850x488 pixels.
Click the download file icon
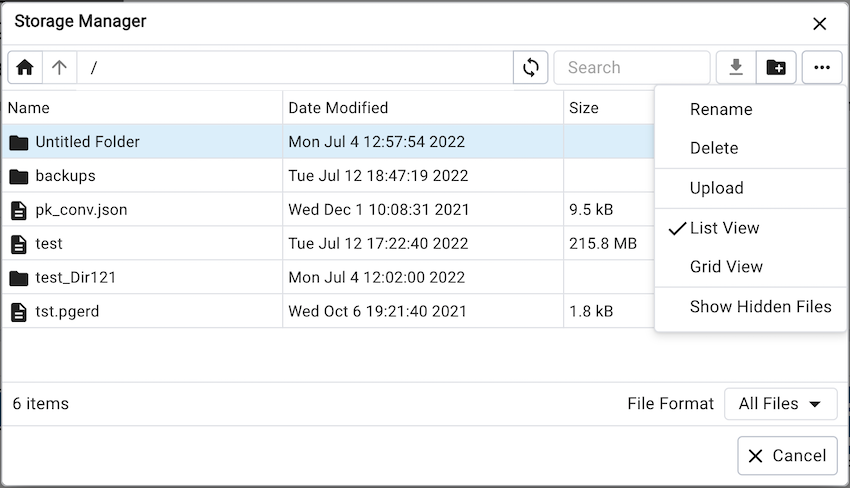pyautogui.click(x=736, y=68)
